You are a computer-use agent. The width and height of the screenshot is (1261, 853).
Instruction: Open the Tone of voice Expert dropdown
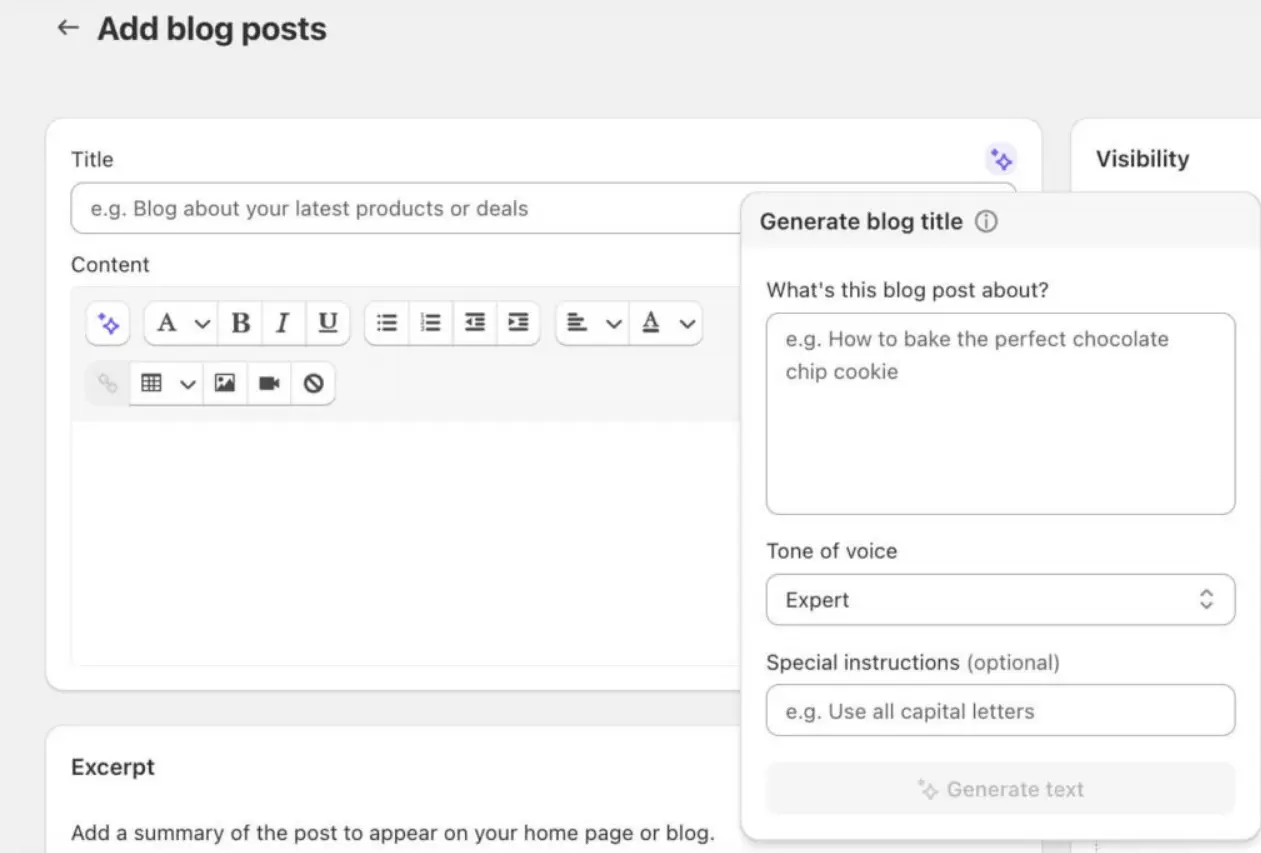(1000, 600)
